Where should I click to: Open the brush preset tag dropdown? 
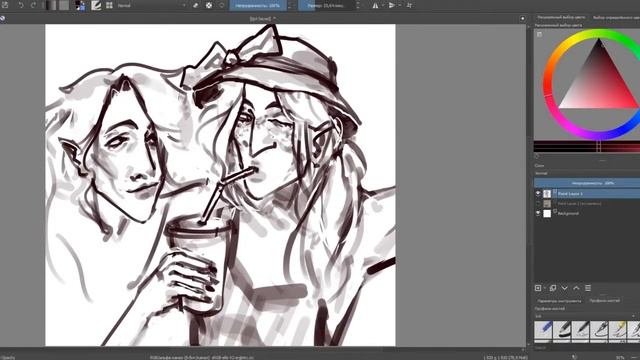(587, 316)
